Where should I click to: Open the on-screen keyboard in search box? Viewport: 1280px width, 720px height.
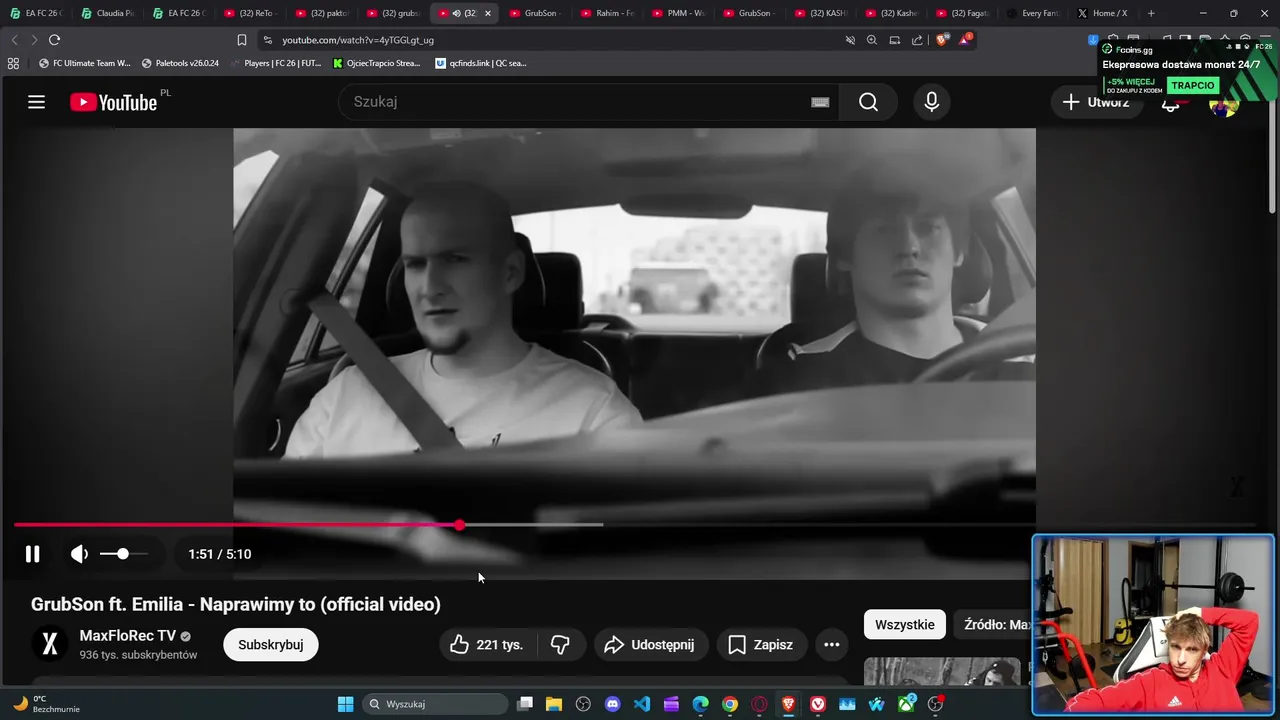click(x=820, y=102)
